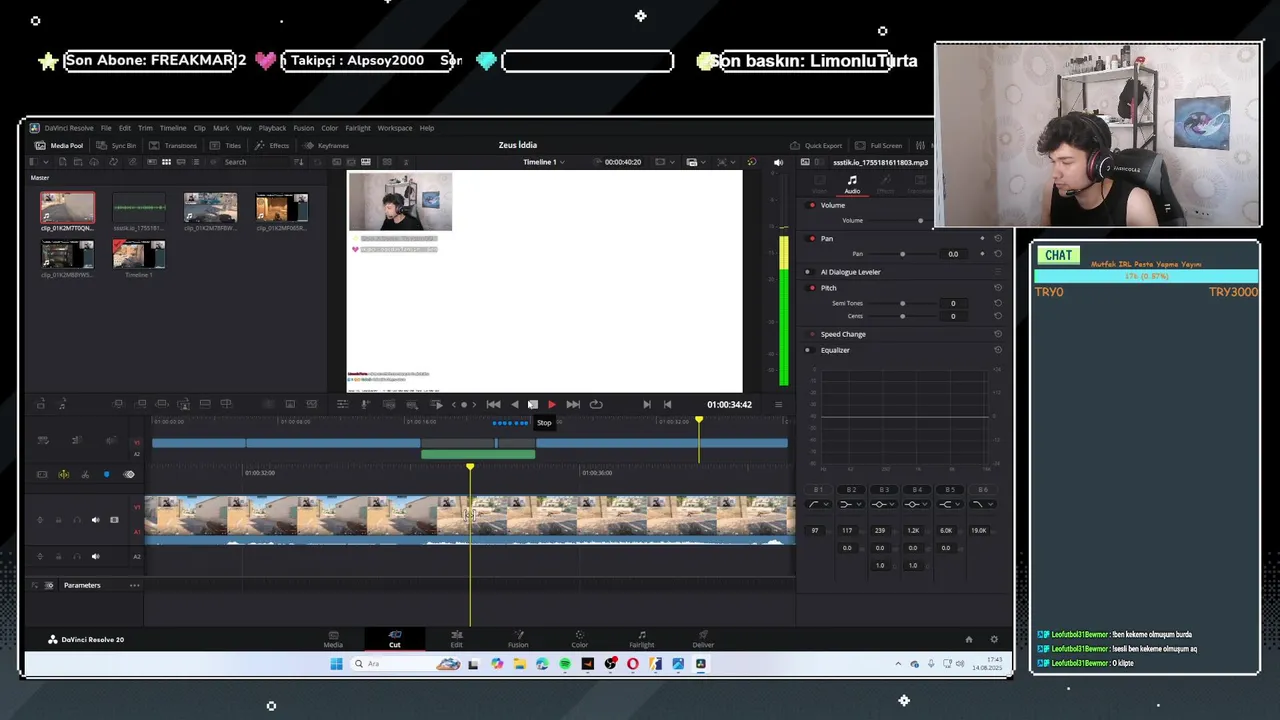This screenshot has height=720, width=1280.
Task: Click the Search field in media pool
Action: pyautogui.click(x=255, y=162)
